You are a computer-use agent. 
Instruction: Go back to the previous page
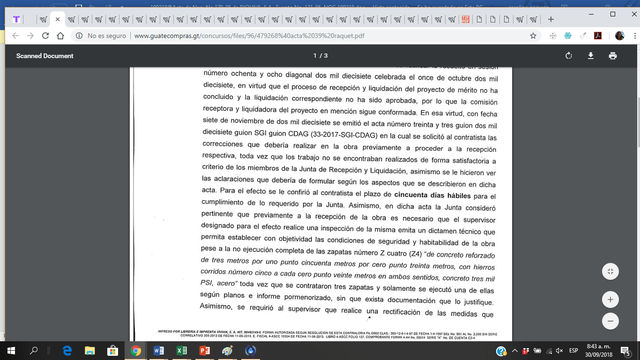[x=16, y=36]
